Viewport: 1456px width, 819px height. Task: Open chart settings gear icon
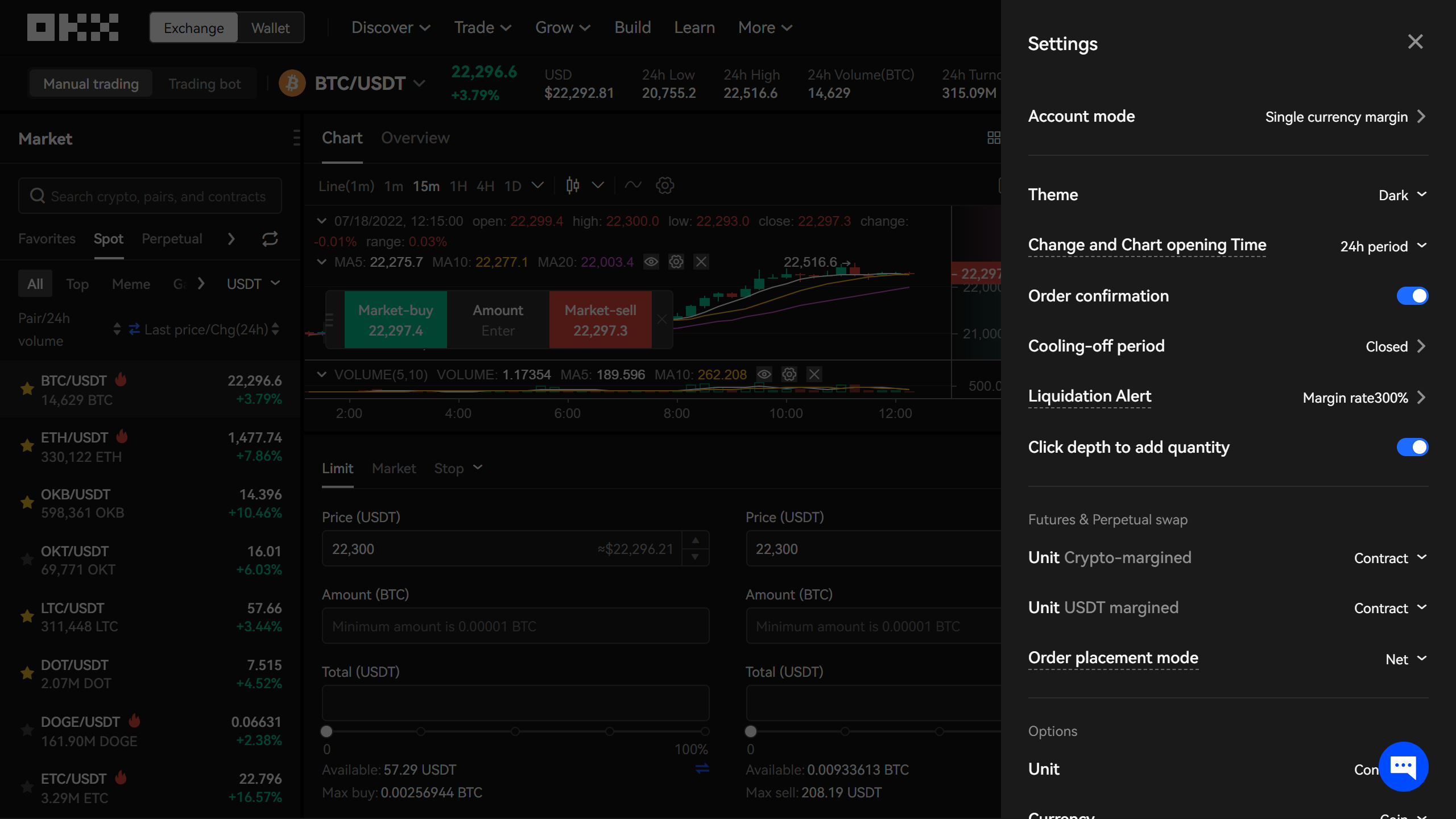click(x=664, y=185)
